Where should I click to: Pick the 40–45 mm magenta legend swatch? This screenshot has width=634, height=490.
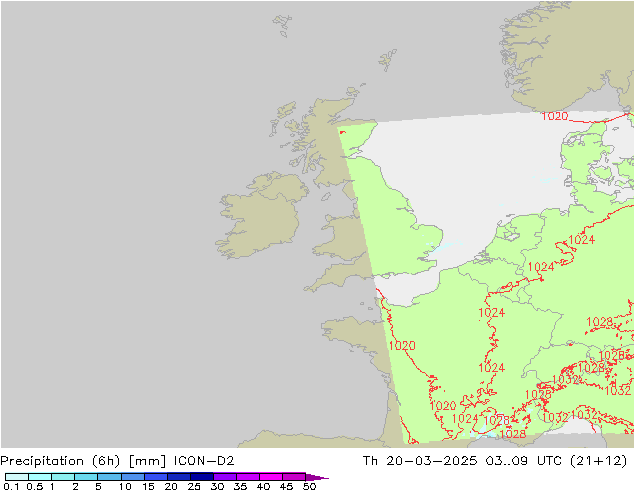271,477
